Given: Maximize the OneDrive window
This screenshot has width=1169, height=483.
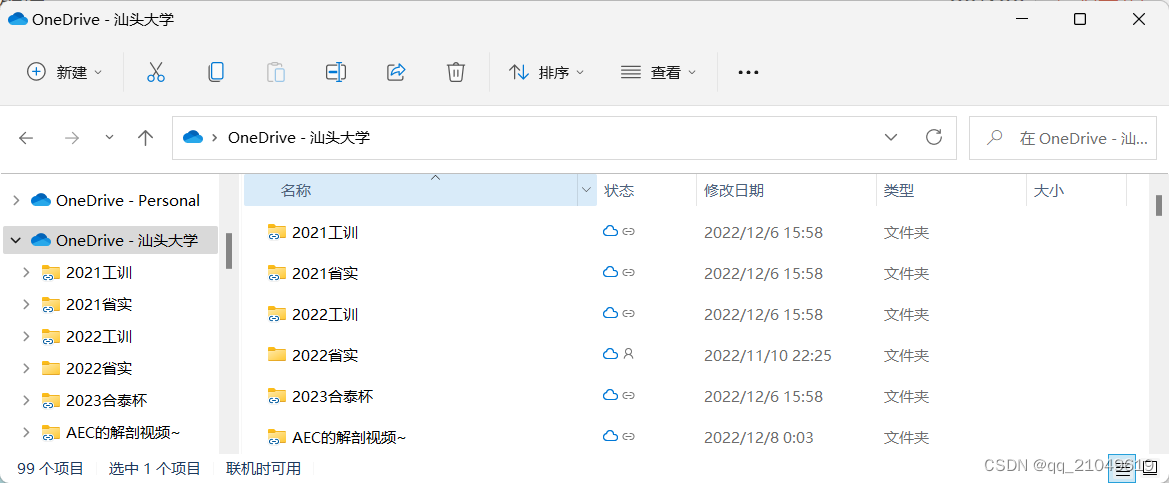Looking at the screenshot, I should pos(1080,19).
